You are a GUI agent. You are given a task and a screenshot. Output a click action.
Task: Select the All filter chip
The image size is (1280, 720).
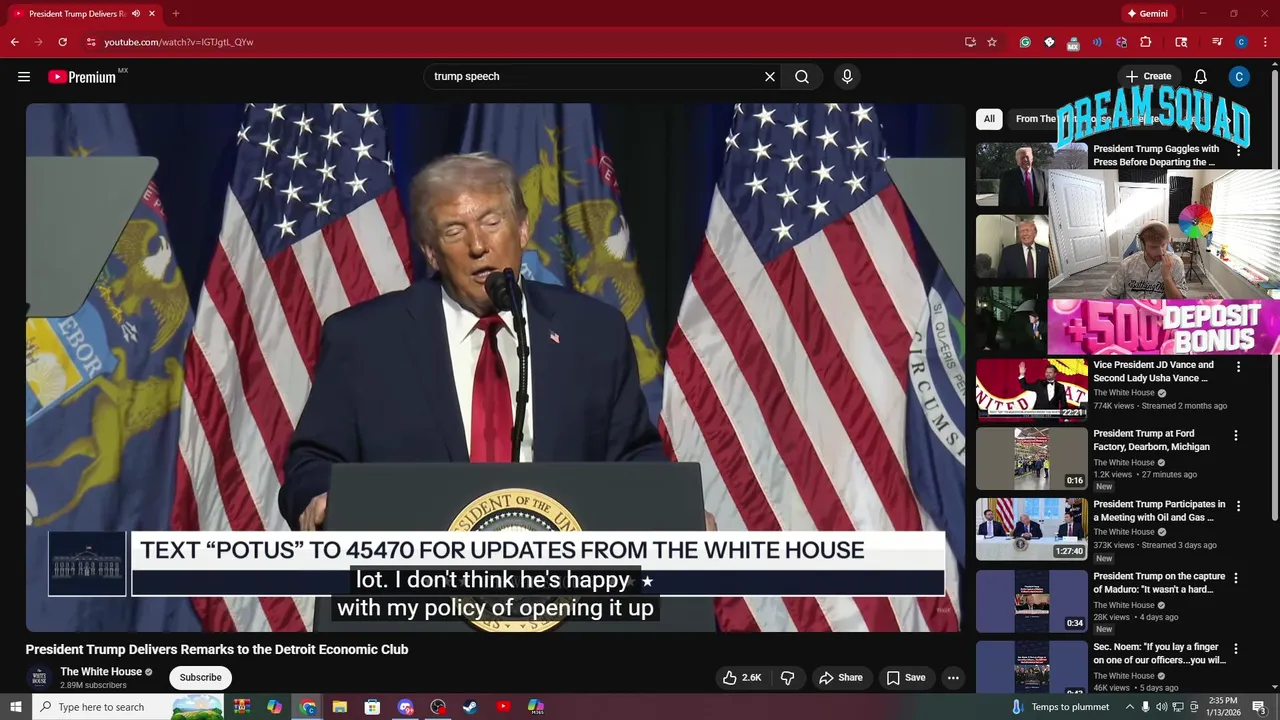pyautogui.click(x=989, y=119)
